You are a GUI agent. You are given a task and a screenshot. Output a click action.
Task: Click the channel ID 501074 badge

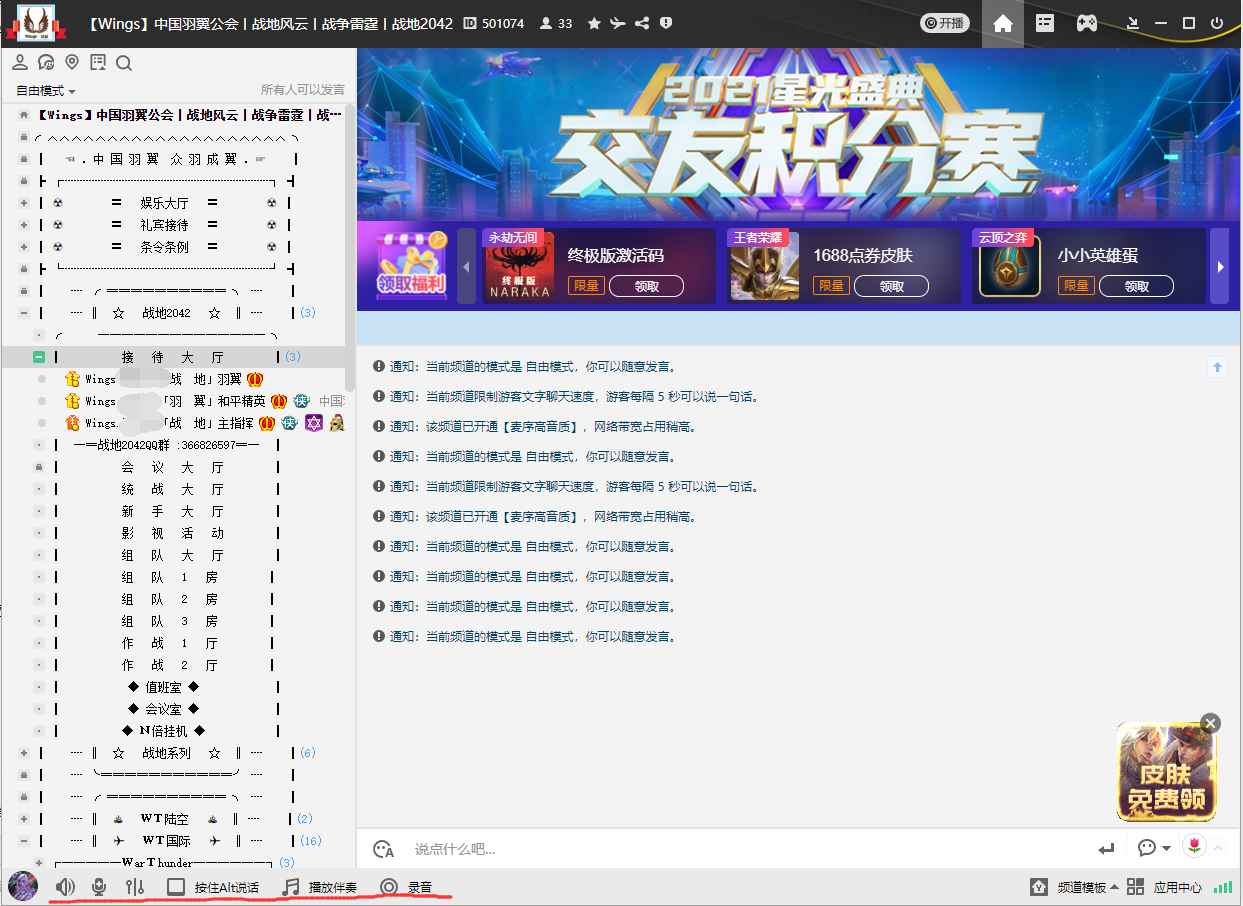pos(494,23)
